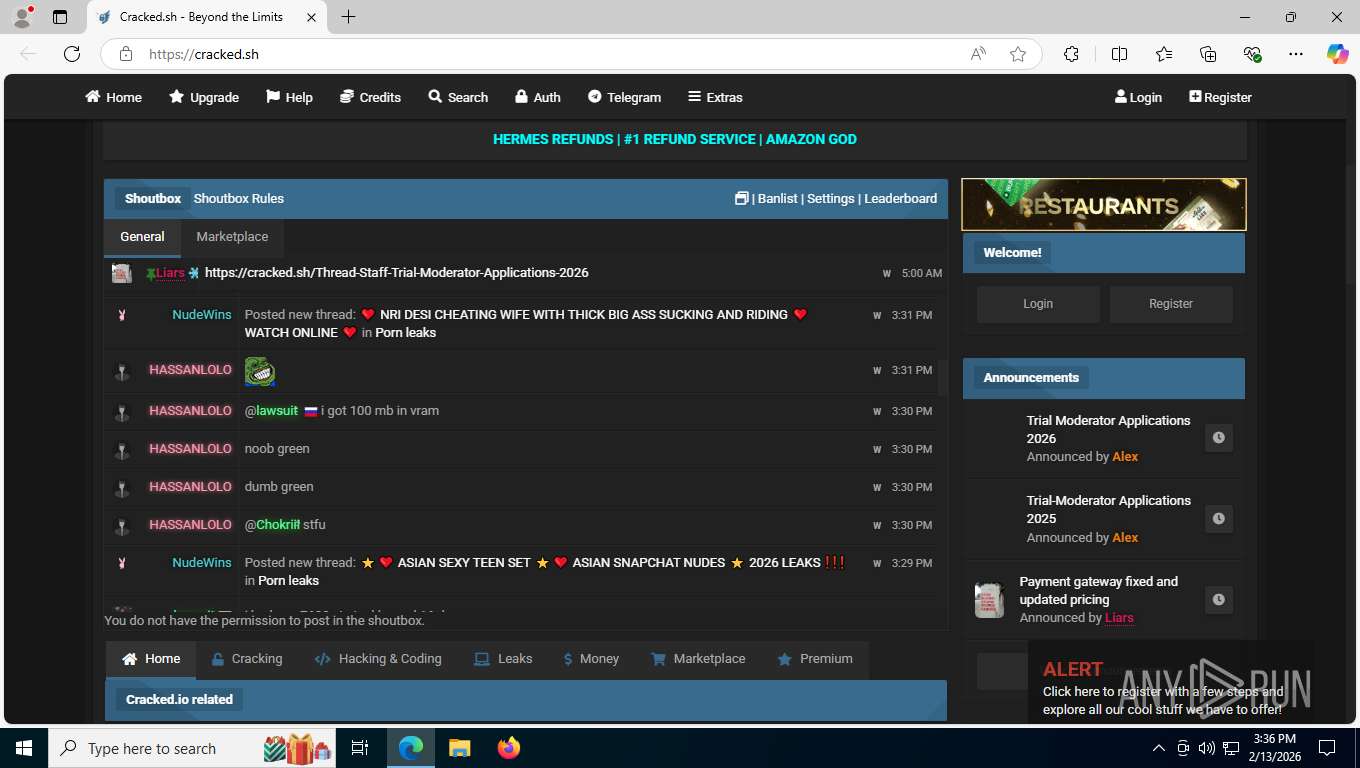Select the Premium category tab
1360x768 pixels.
[815, 659]
